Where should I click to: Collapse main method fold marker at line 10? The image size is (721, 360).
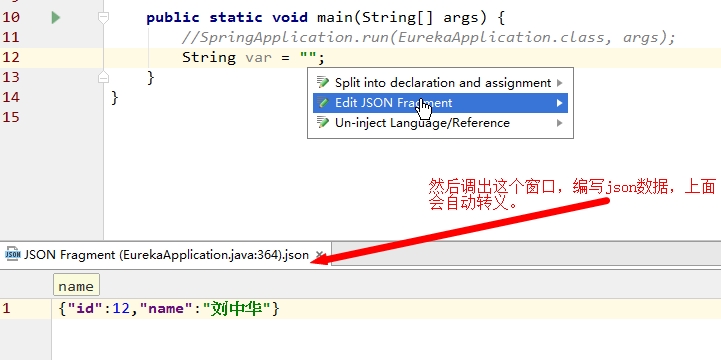click(x=103, y=18)
